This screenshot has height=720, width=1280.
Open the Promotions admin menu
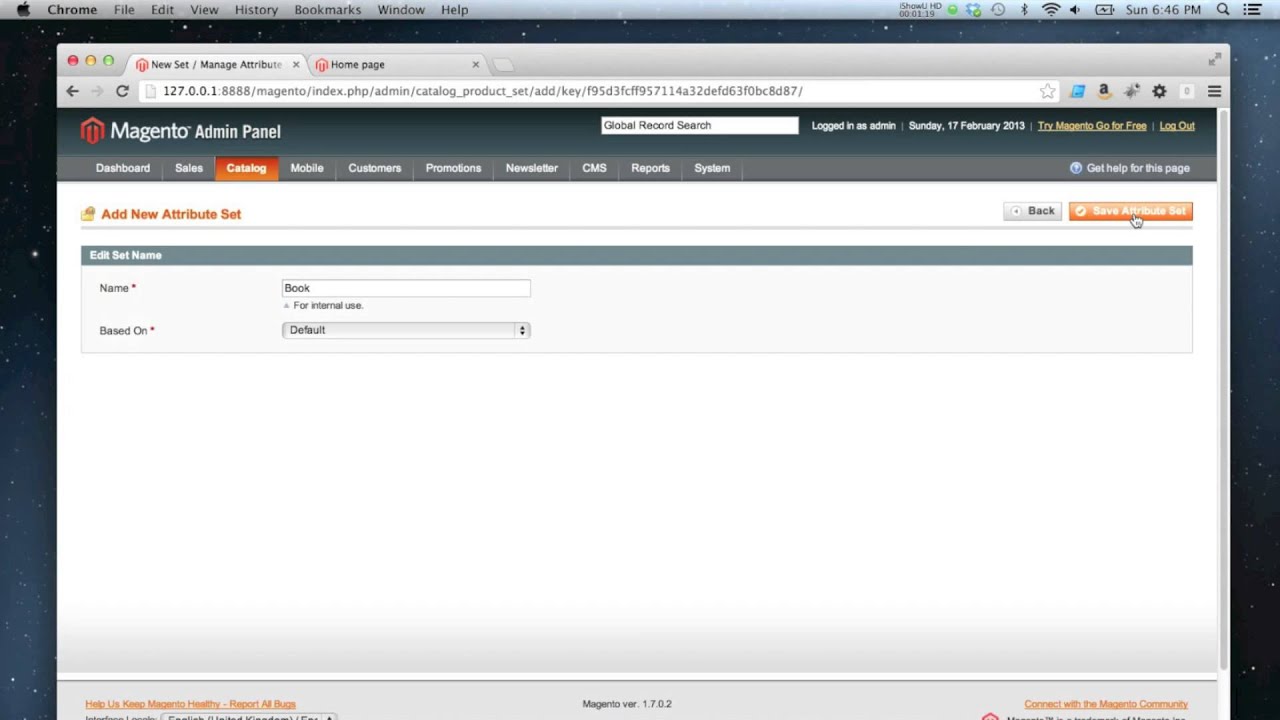tap(453, 168)
